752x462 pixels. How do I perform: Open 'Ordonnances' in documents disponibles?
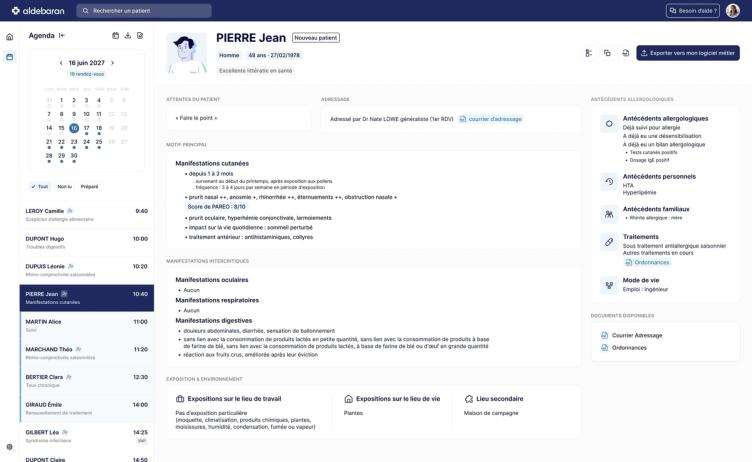point(629,348)
